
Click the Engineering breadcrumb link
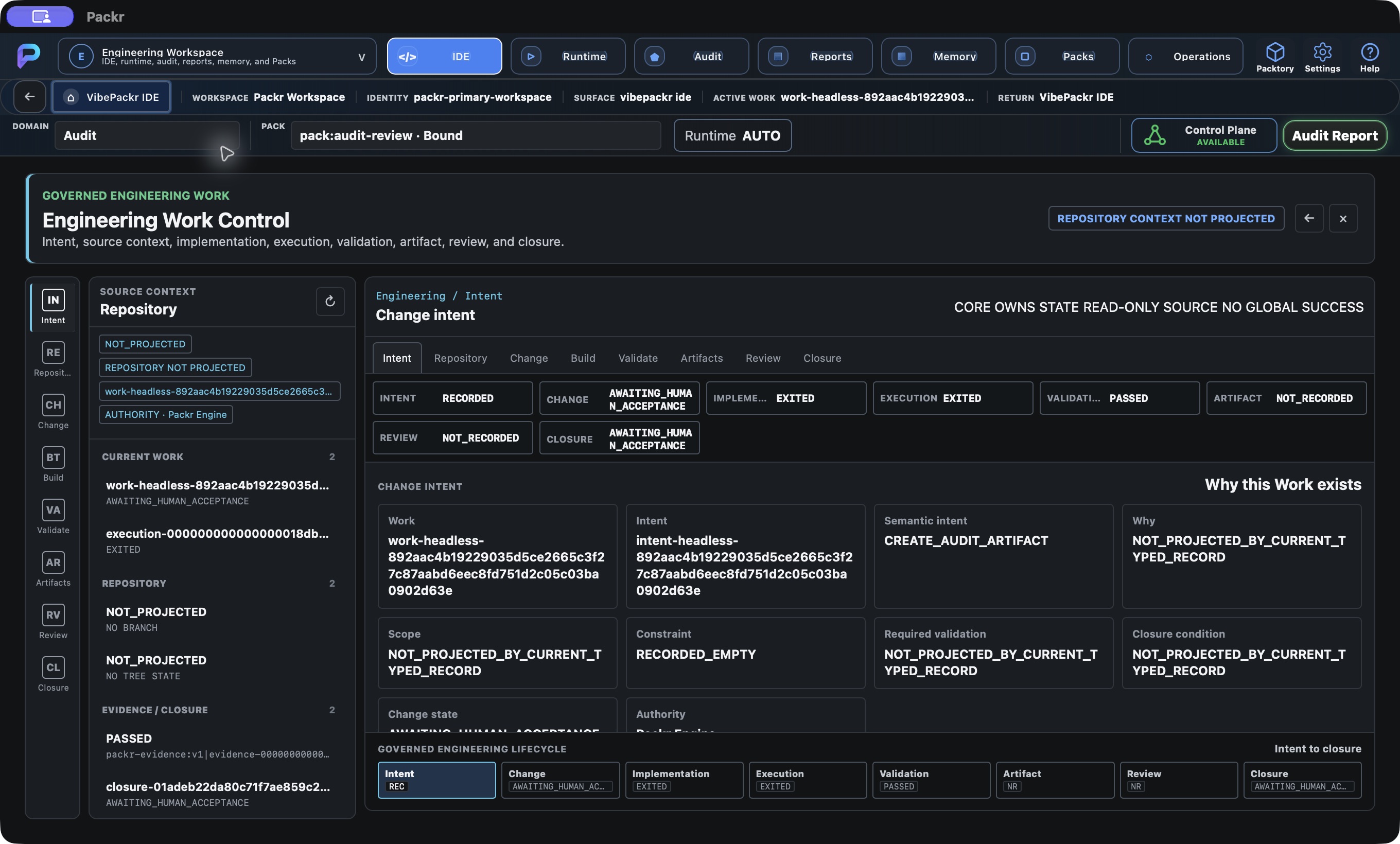pyautogui.click(x=410, y=295)
